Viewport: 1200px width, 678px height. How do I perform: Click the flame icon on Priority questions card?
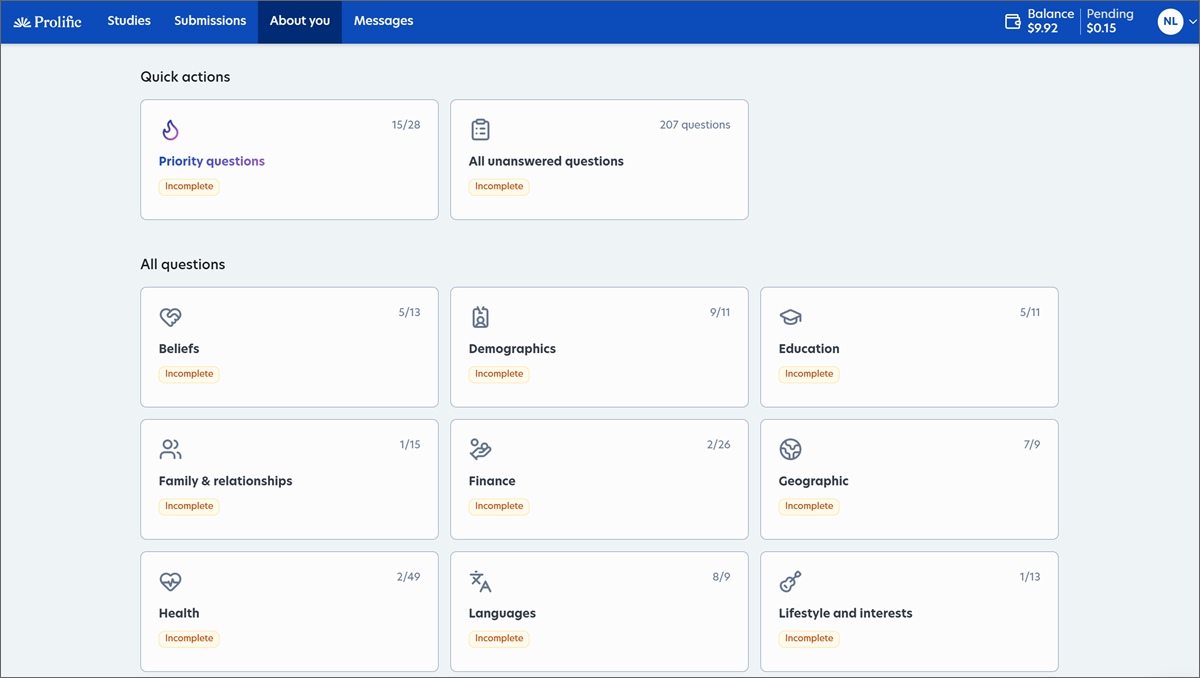170,129
